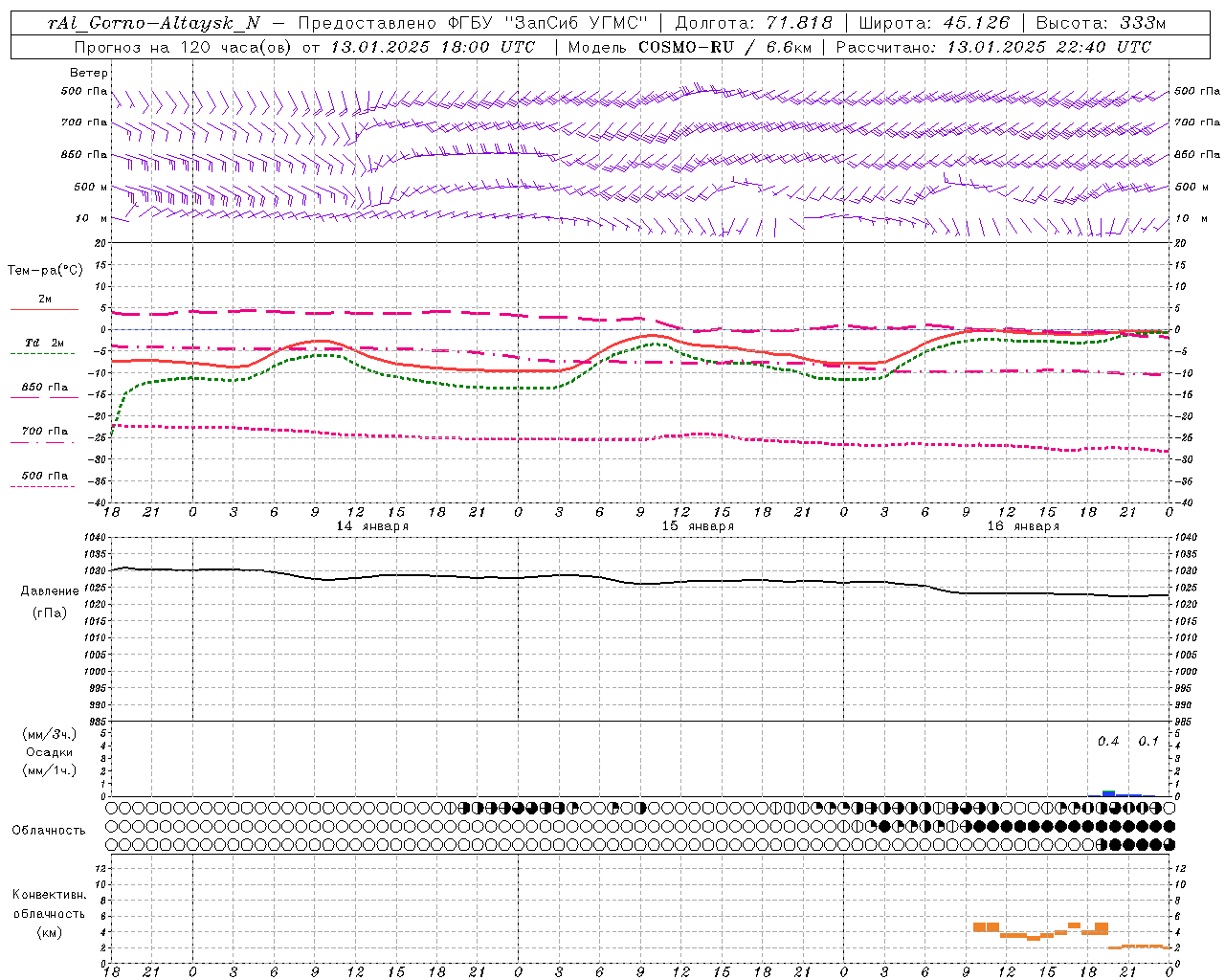Click the station title rAl_Gorno-Altaysk_N
This screenshot has height=980, width=1225.
(x=153, y=23)
